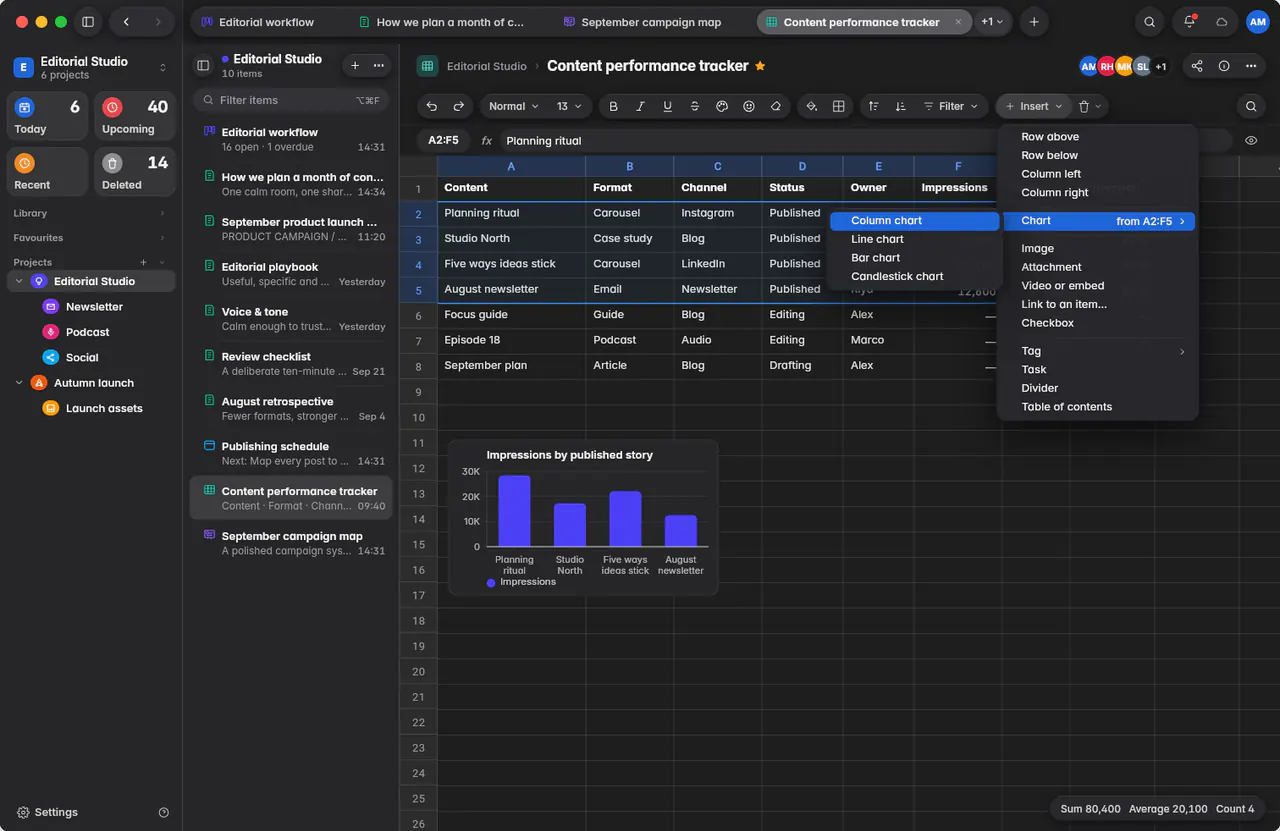Open the share options
The height and width of the screenshot is (831, 1280).
(1197, 66)
